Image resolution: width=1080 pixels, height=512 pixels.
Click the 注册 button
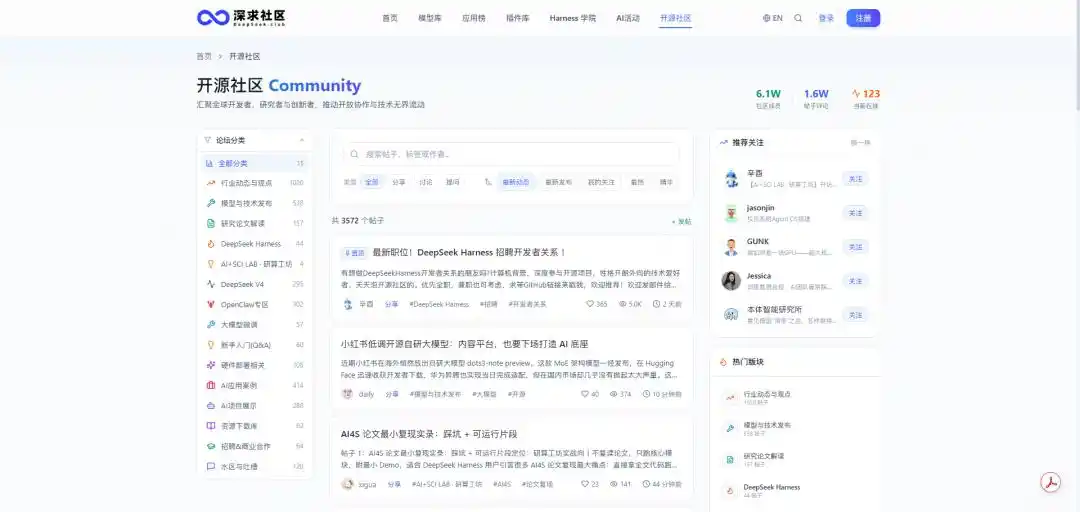[863, 18]
